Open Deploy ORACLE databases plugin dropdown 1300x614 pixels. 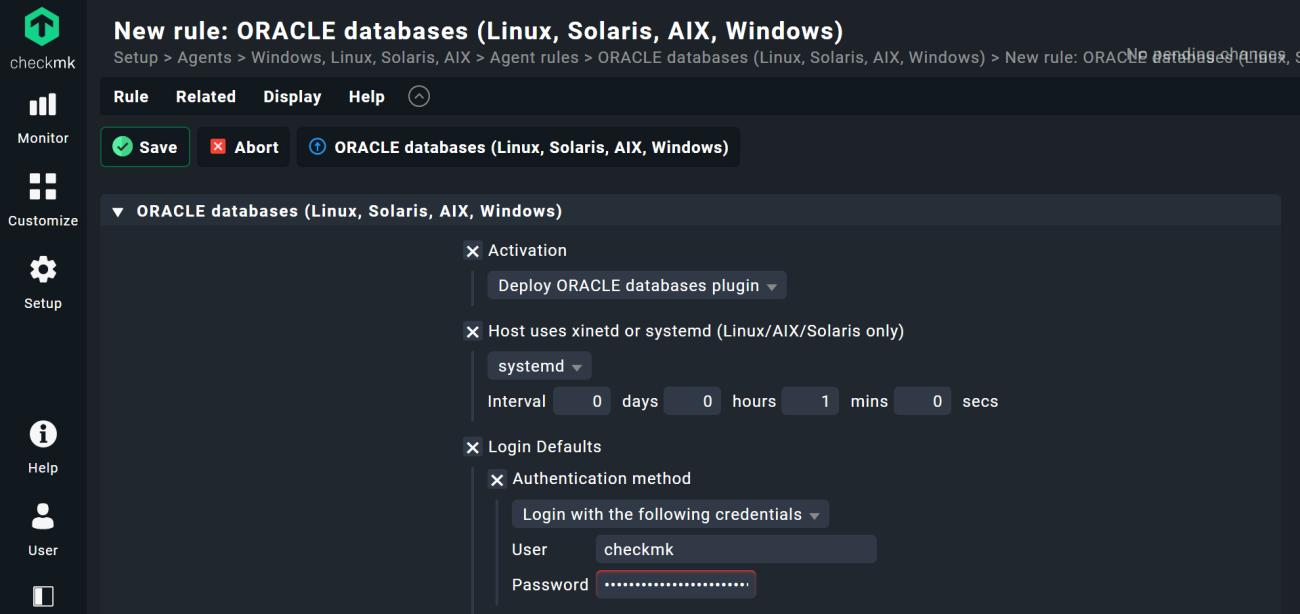(636, 286)
